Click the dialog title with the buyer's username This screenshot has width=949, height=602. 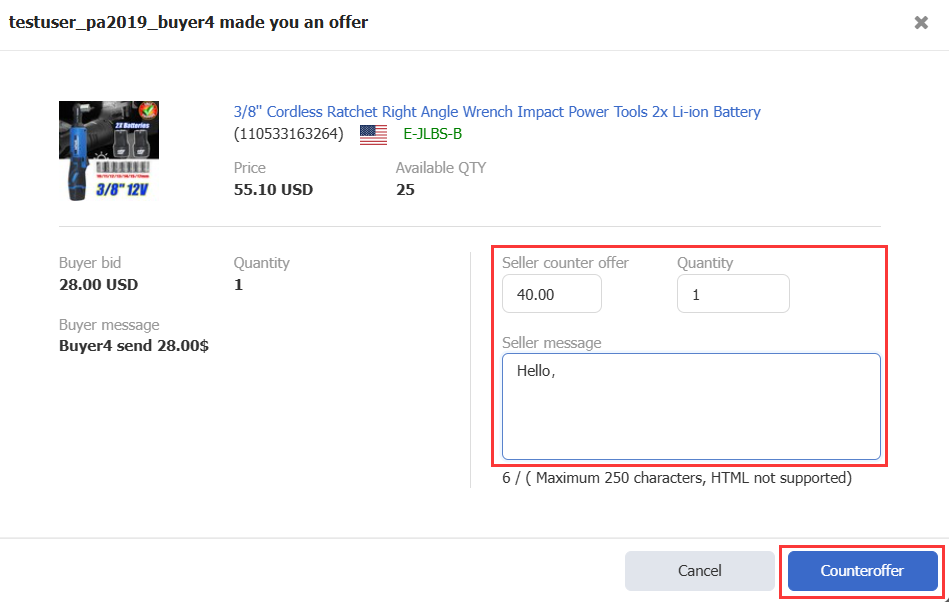coord(188,22)
